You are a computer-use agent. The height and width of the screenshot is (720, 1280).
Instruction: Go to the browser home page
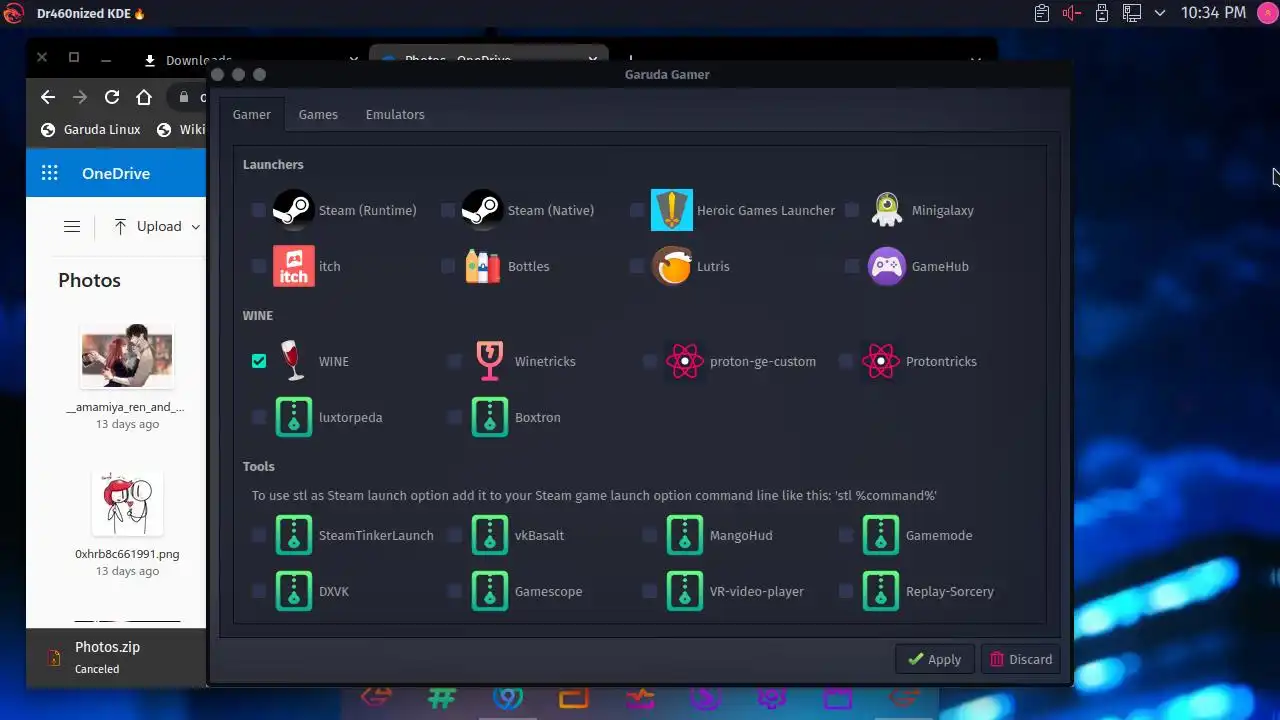click(144, 97)
